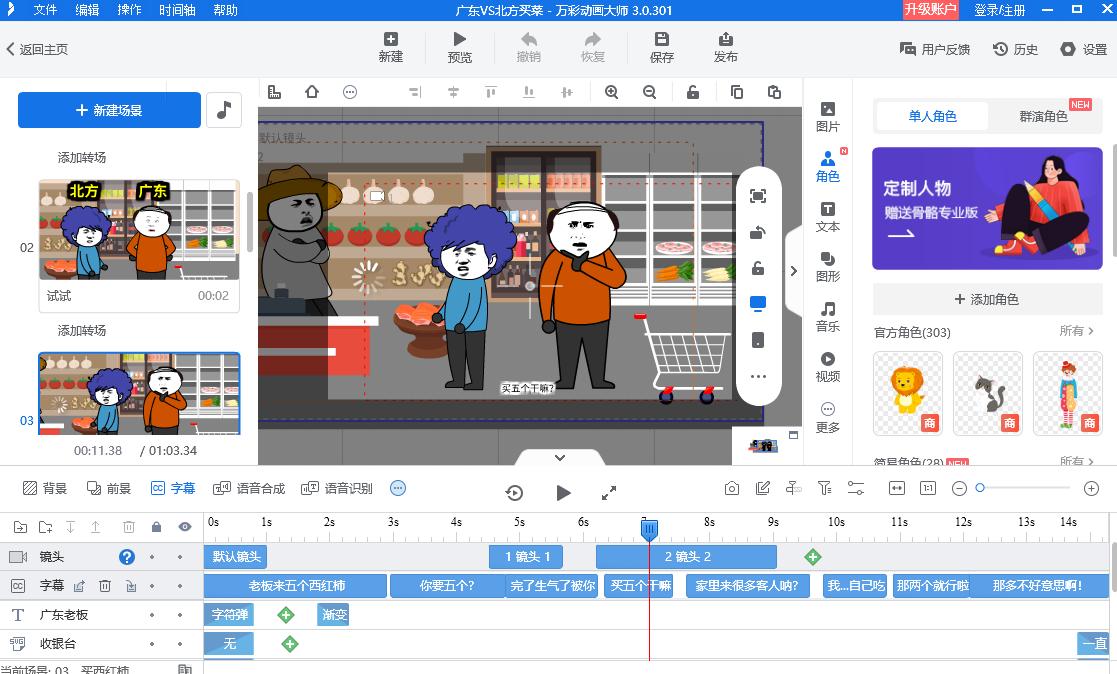Click the 新建场景 button
This screenshot has height=674, width=1117.
click(109, 110)
